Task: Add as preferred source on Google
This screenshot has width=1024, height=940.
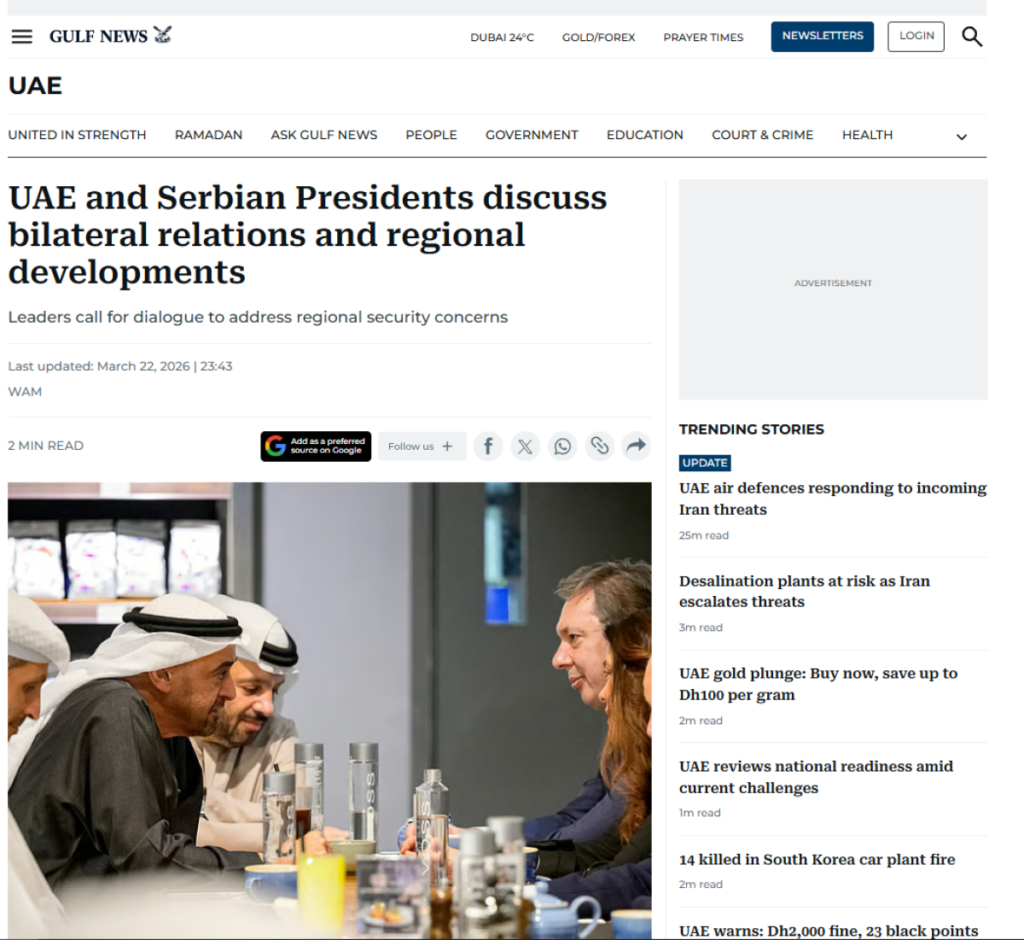Action: pos(316,446)
